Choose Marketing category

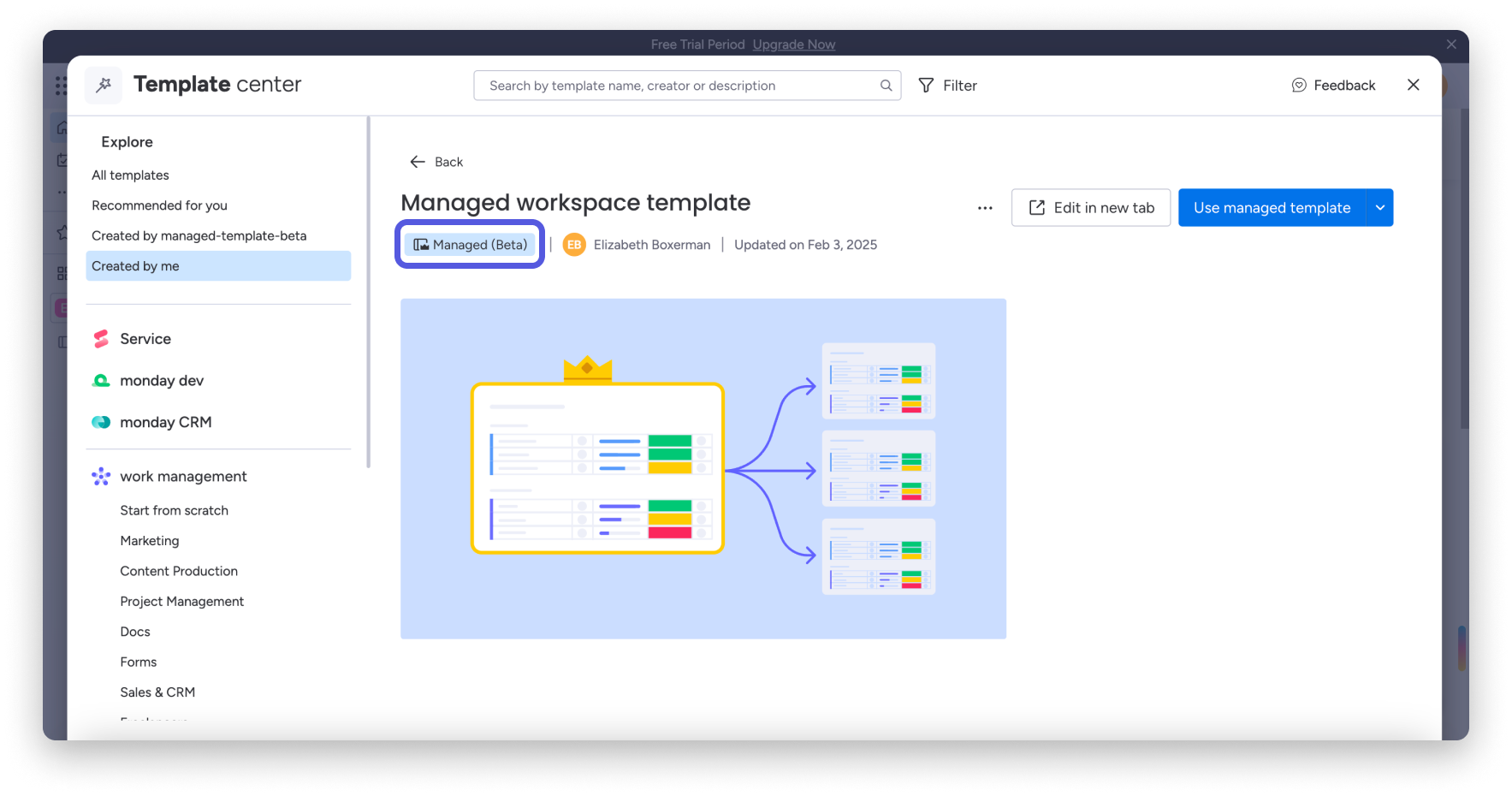tap(150, 541)
